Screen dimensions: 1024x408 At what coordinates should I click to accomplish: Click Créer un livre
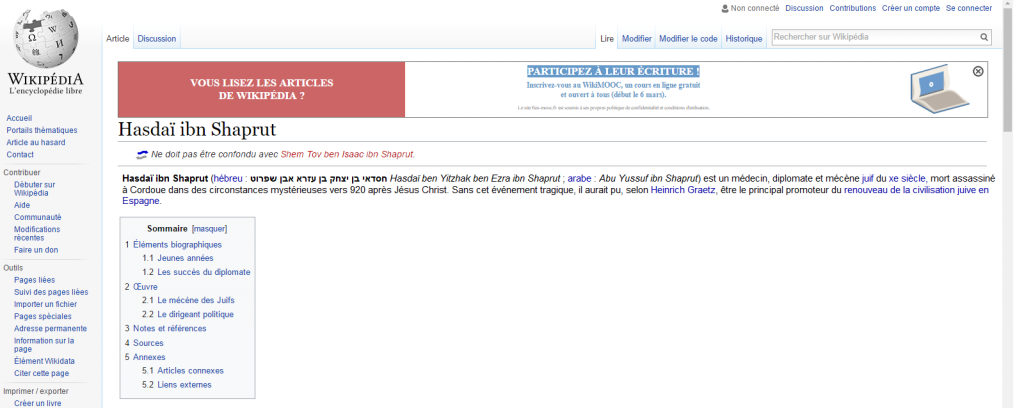click(38, 403)
